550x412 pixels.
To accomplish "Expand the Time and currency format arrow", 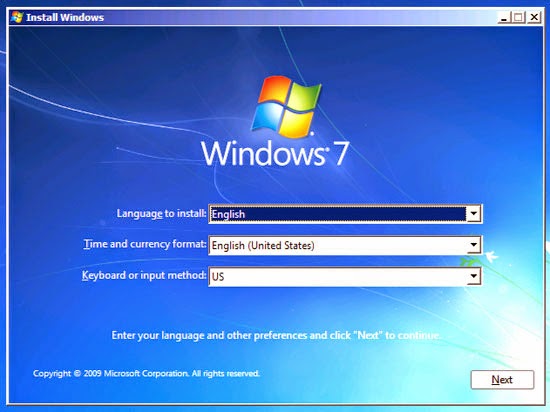I will pos(473,245).
